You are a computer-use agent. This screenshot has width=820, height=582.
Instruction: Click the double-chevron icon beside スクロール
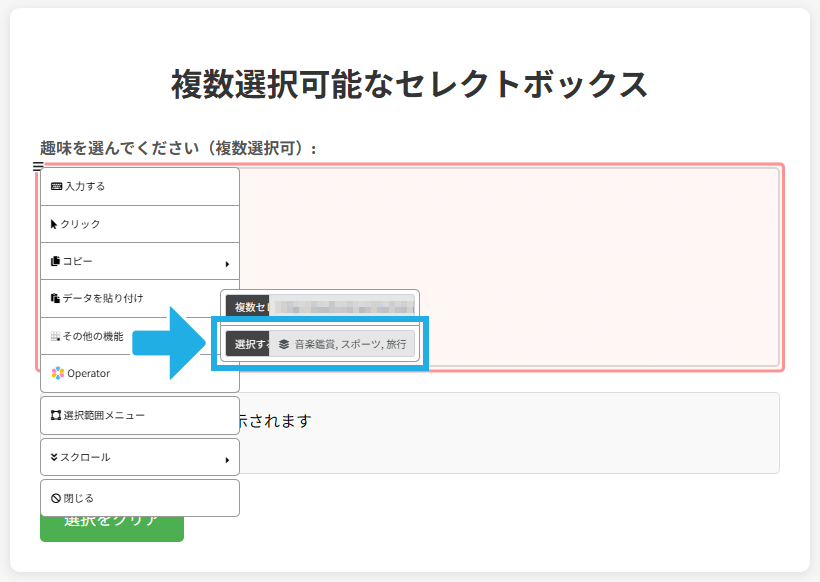pos(54,457)
